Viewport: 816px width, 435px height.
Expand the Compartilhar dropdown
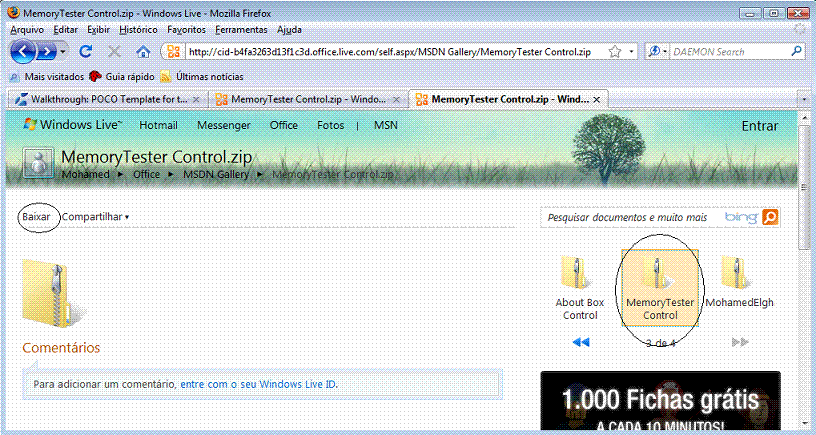click(95, 216)
